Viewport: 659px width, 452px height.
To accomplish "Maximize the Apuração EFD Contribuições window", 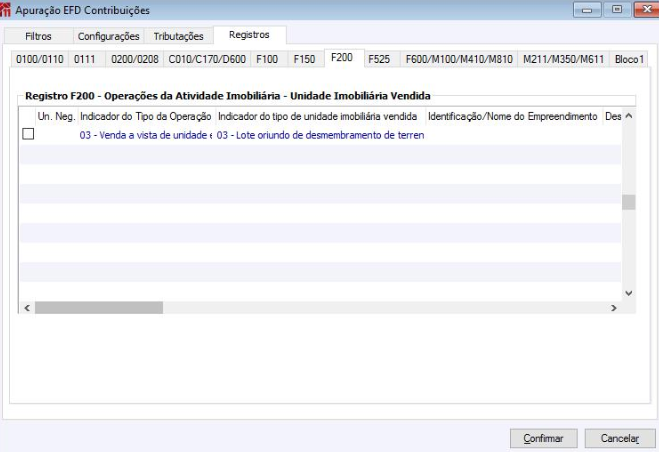I will [617, 10].
